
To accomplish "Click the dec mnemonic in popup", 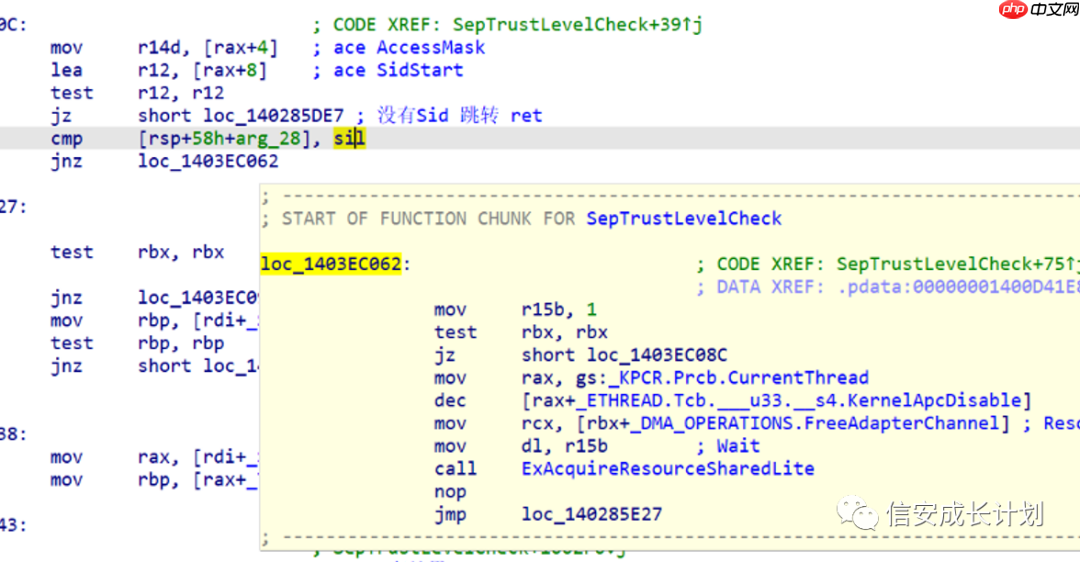I will pyautogui.click(x=450, y=400).
